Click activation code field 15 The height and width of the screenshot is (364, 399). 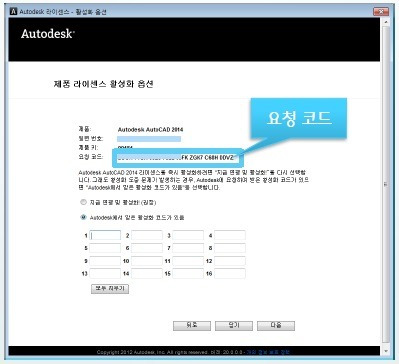point(188,273)
